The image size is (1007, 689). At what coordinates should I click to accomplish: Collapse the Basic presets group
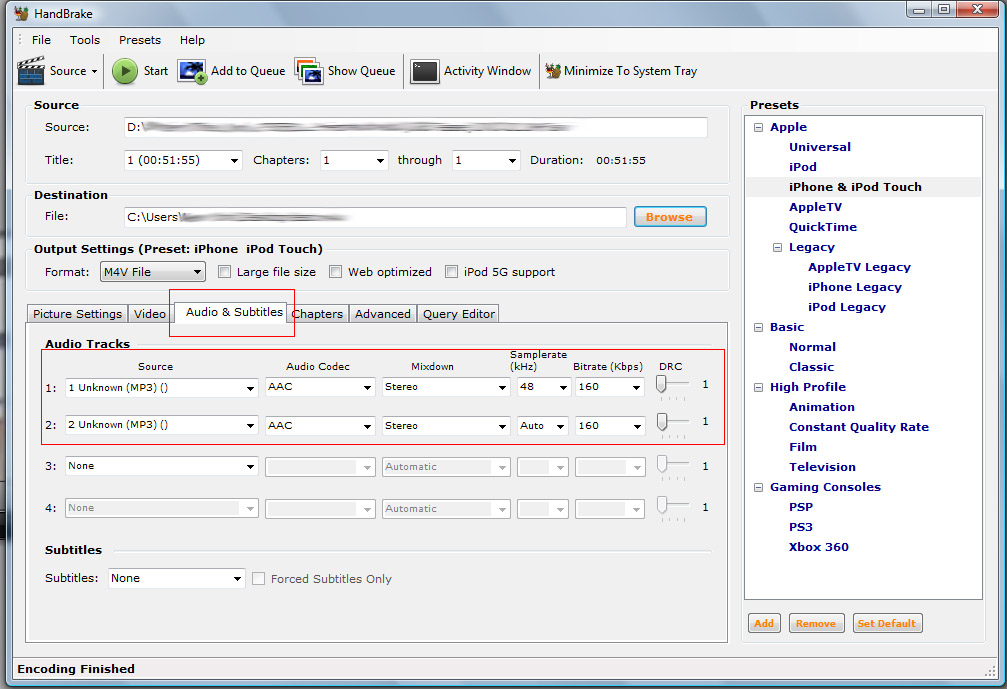click(x=758, y=327)
